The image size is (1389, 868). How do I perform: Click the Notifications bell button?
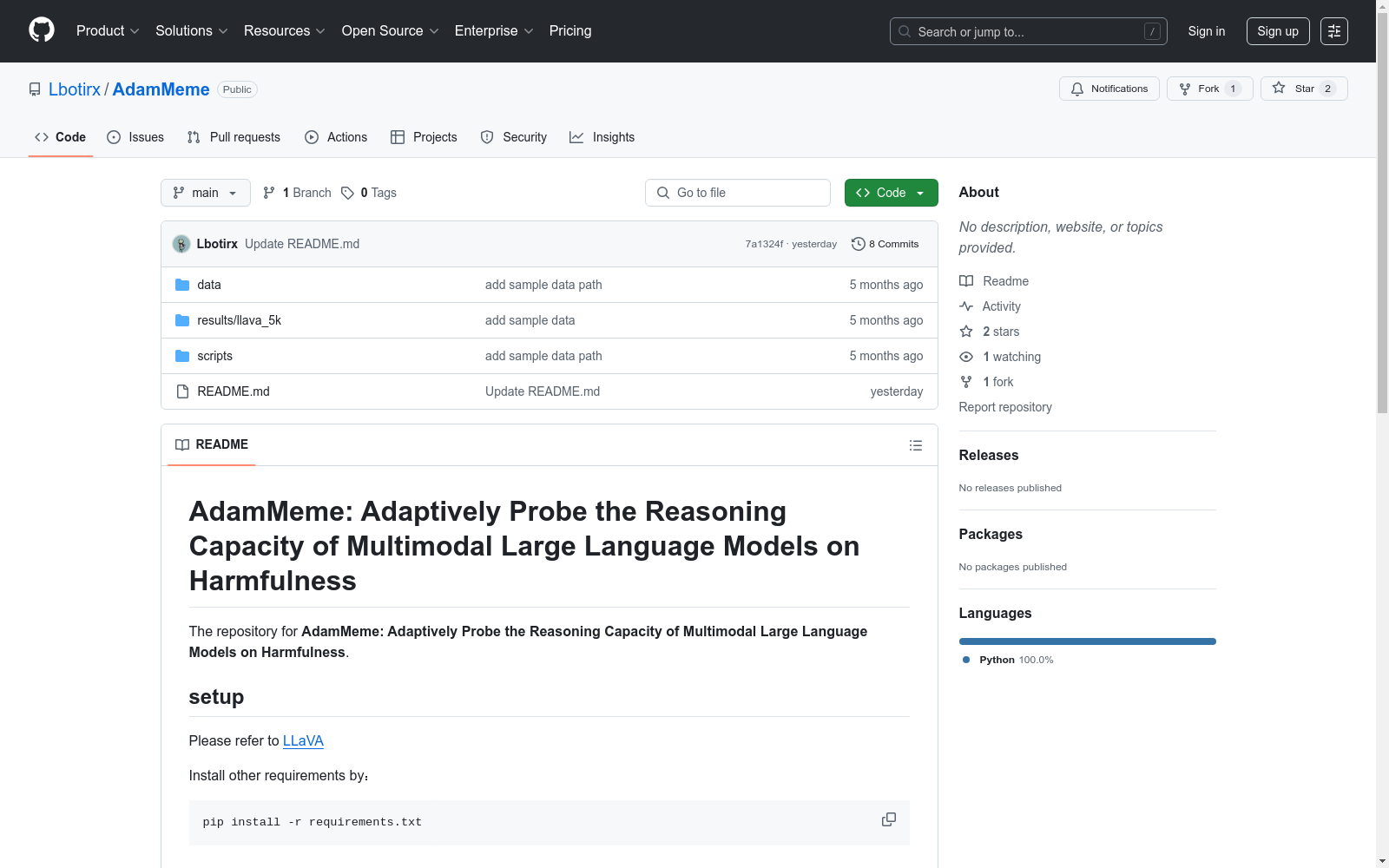point(1109,89)
